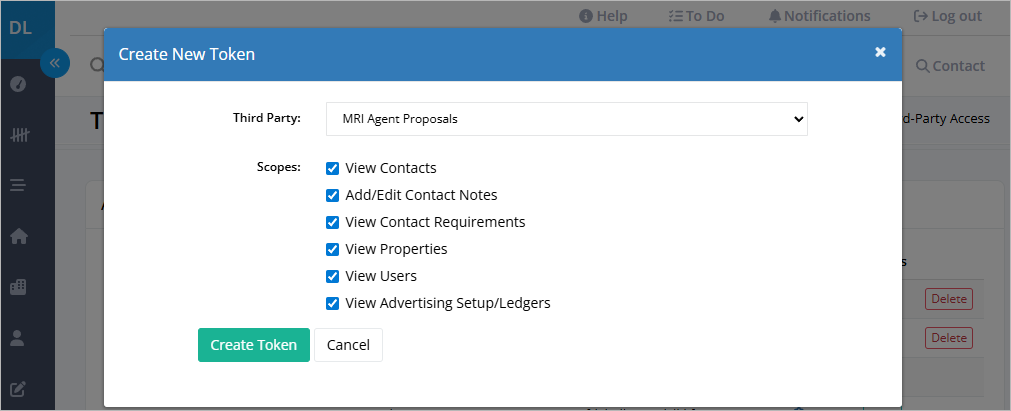Viewport: 1011px width, 411px height.
Task: Select the home icon in sidebar
Action: pos(19,236)
